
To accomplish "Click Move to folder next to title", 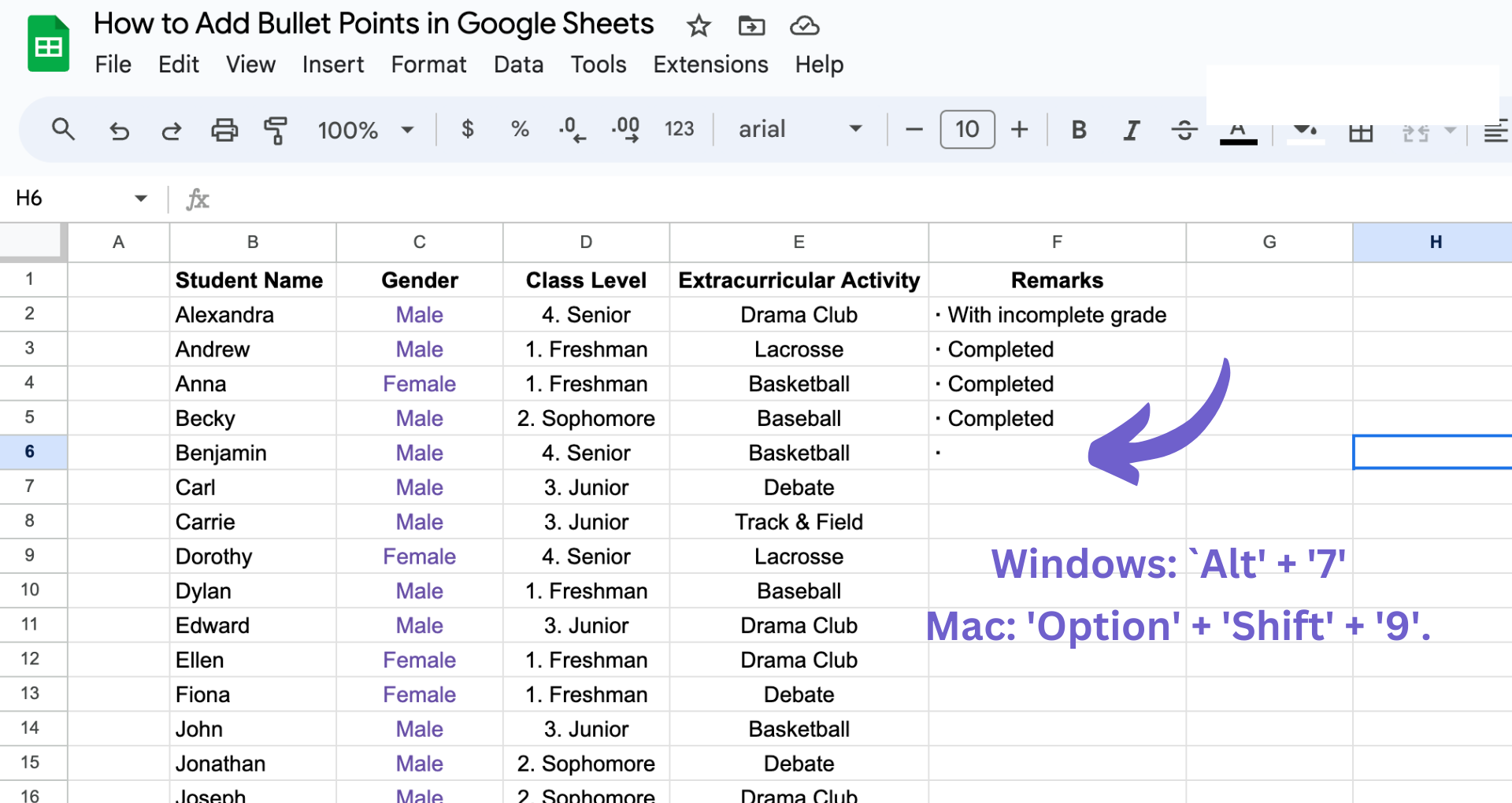I will click(751, 25).
